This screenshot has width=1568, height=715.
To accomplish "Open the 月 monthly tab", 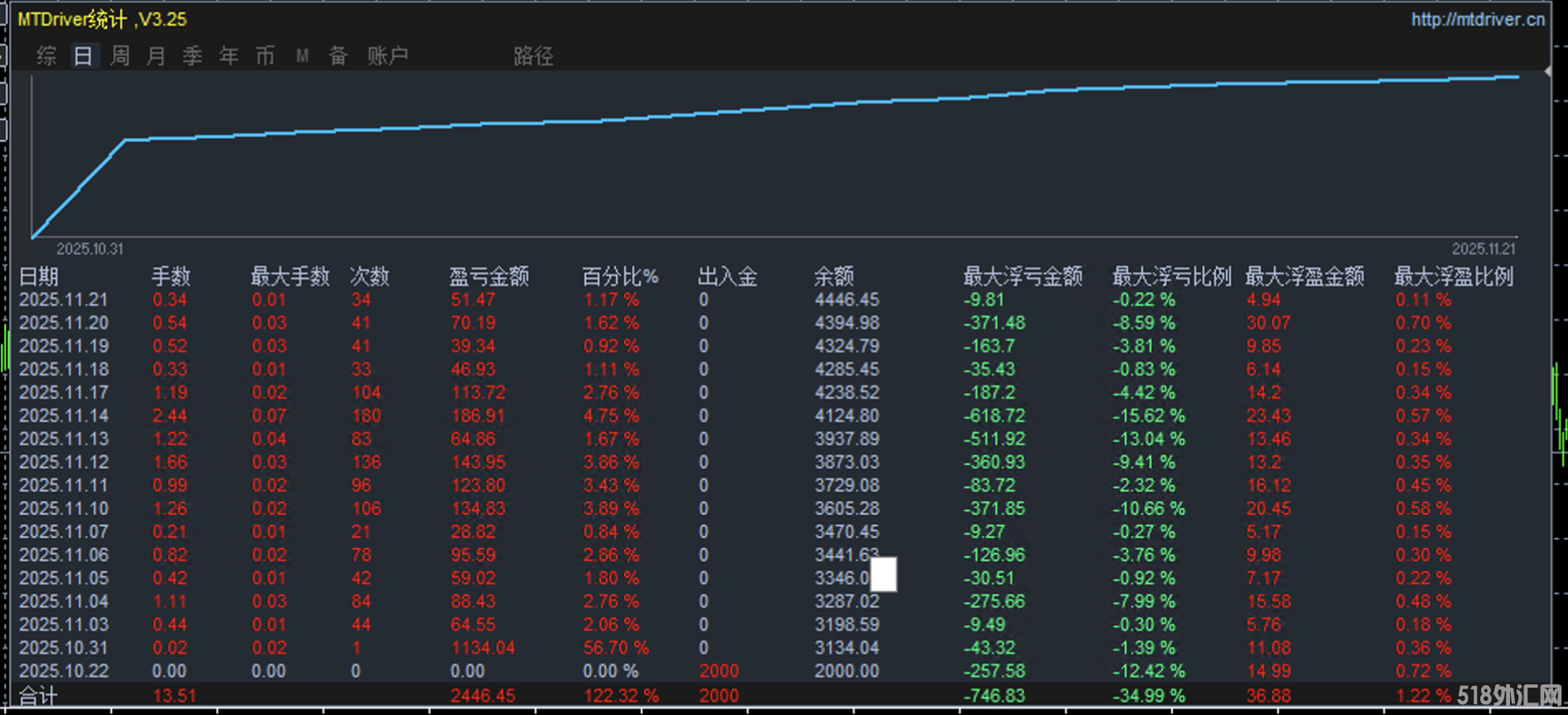I will coord(156,55).
